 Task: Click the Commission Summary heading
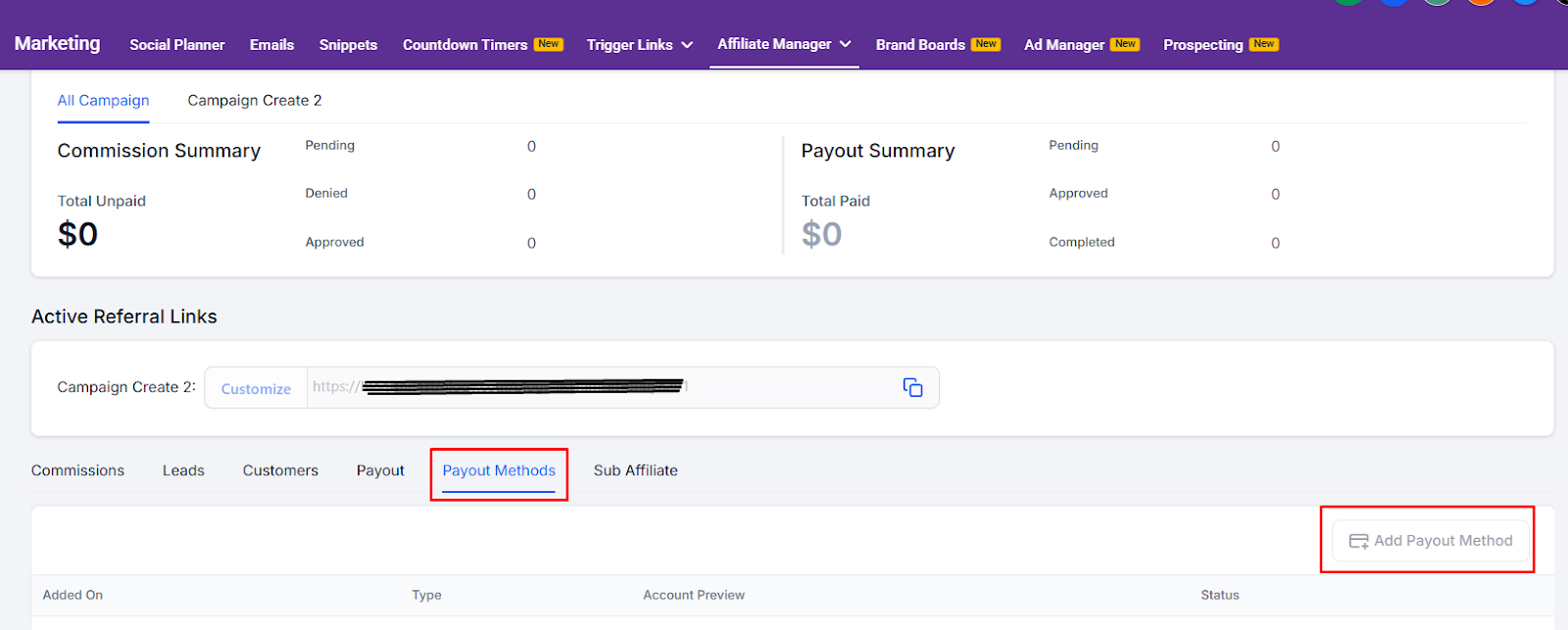point(159,151)
